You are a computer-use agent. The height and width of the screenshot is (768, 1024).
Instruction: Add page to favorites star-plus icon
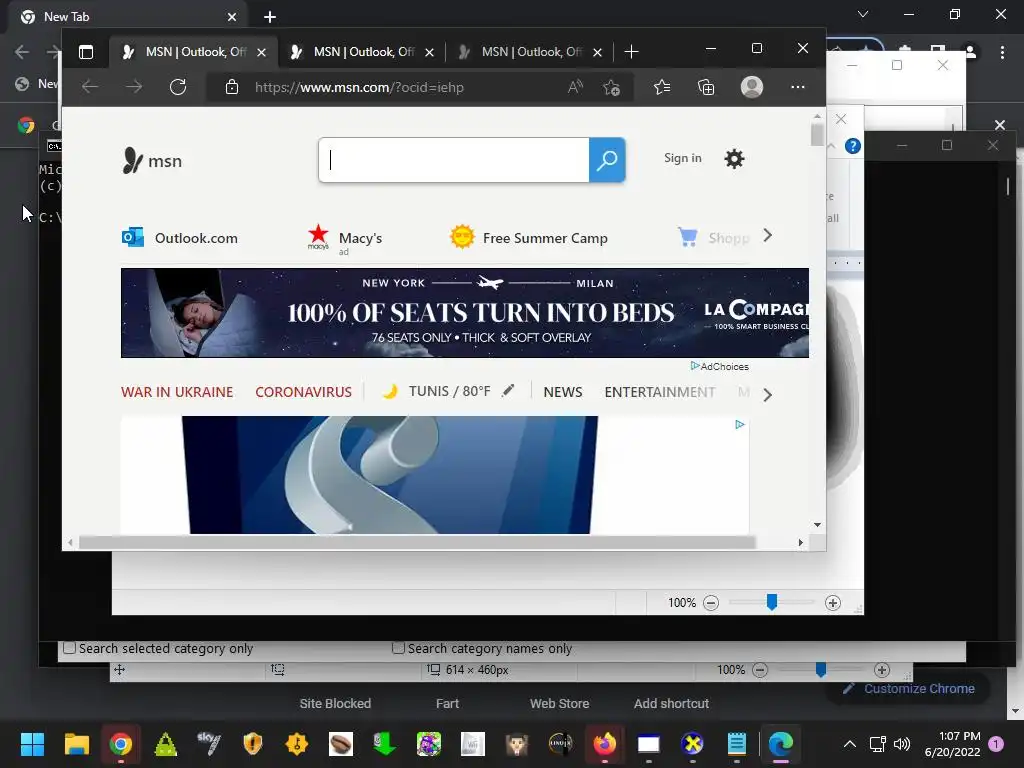point(612,87)
